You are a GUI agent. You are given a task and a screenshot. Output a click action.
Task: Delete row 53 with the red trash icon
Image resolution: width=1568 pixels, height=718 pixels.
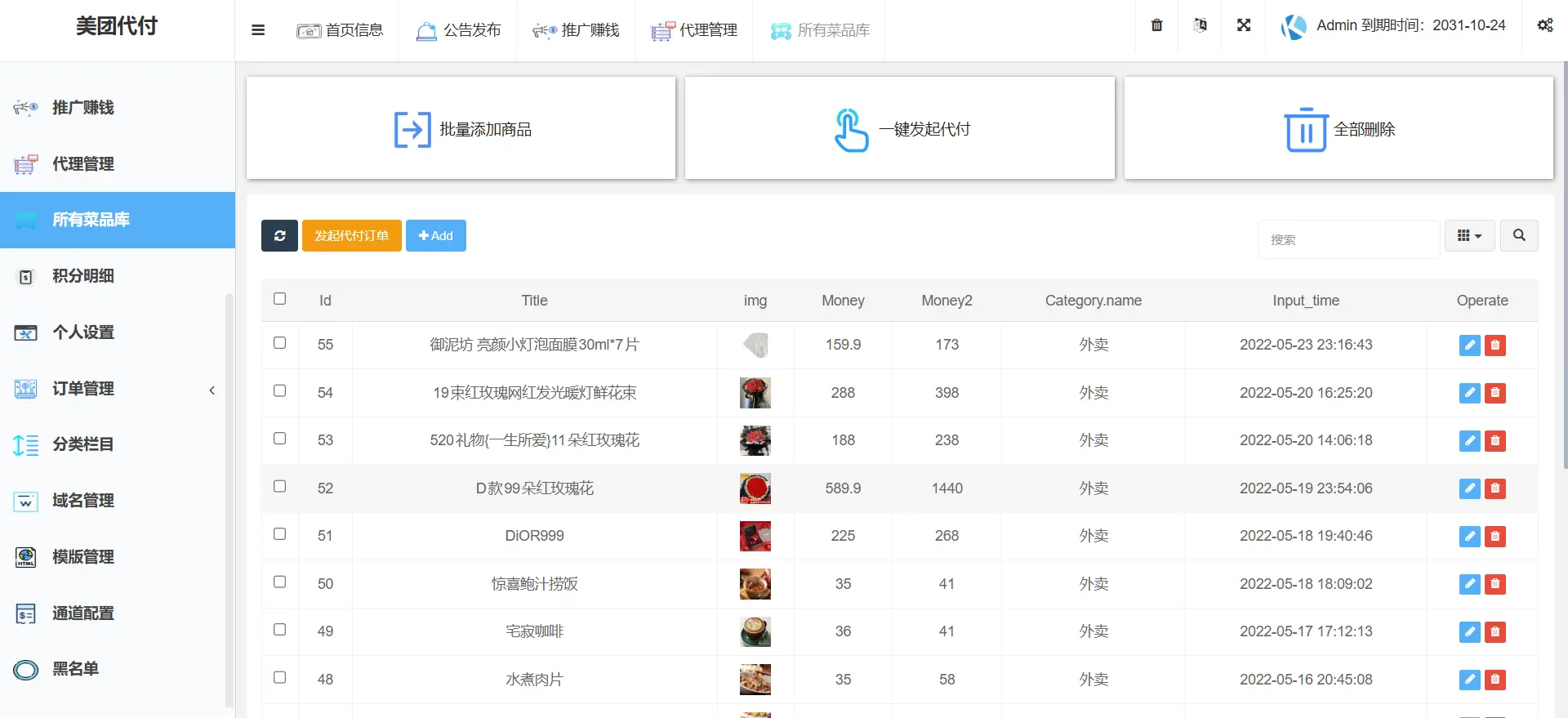point(1495,440)
